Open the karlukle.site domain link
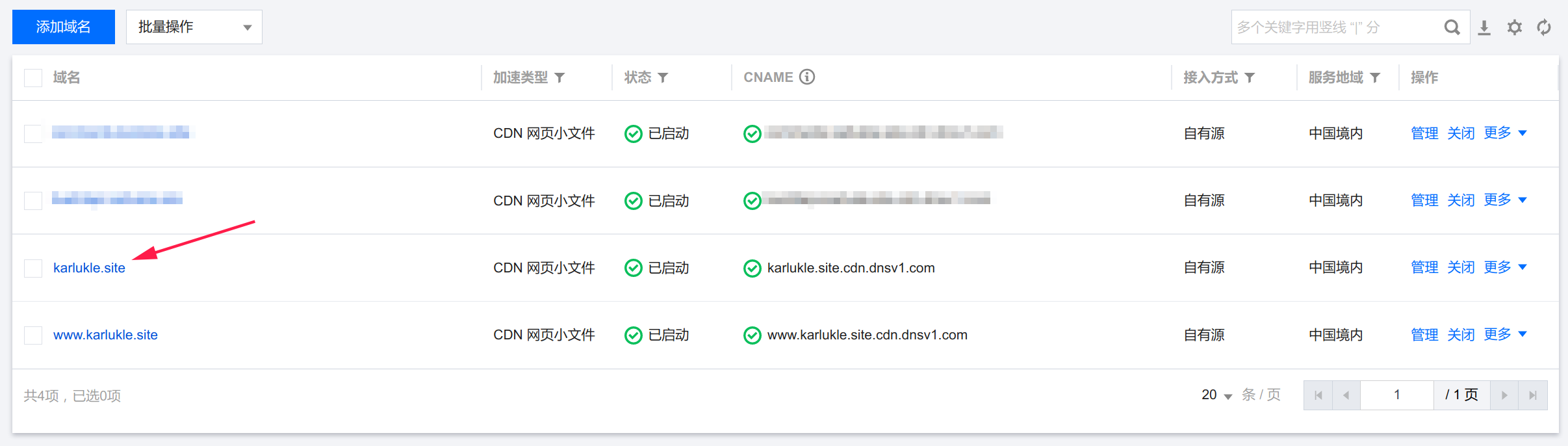The height and width of the screenshot is (446, 1568). coord(89,268)
